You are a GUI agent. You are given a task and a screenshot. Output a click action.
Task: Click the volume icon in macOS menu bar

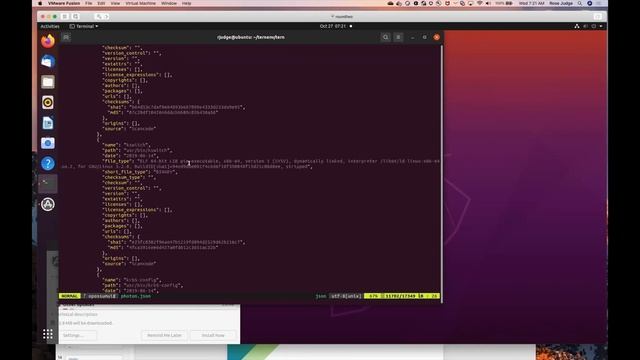[x=489, y=3]
